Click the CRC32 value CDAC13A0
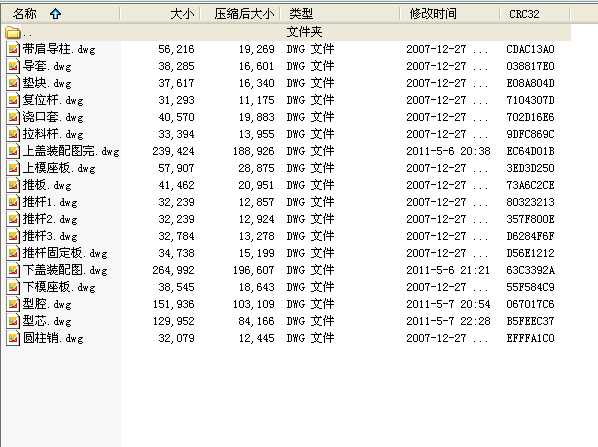Screen dimensions: 598x447 click(530, 50)
